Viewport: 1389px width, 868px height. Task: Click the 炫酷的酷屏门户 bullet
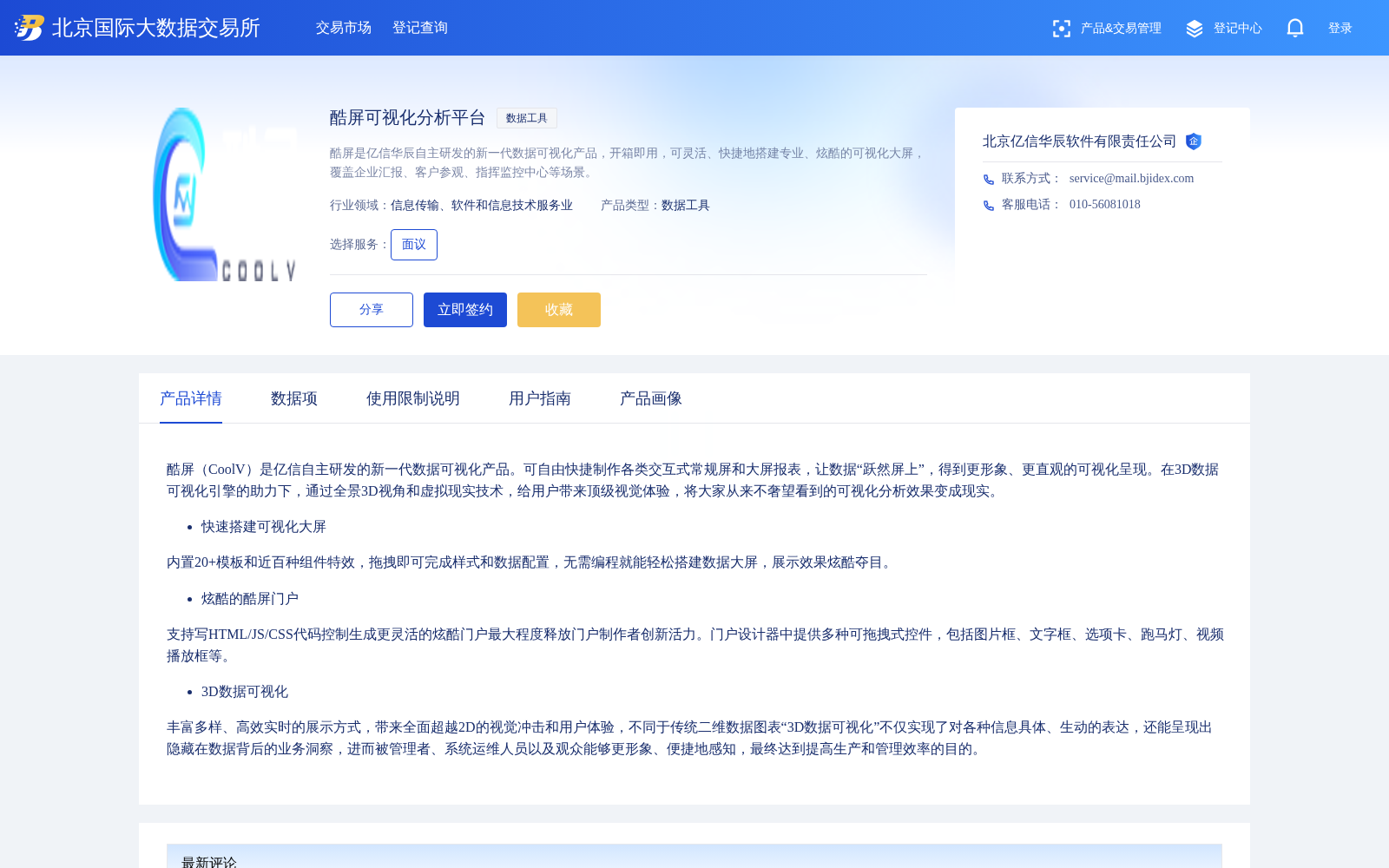[x=250, y=599]
